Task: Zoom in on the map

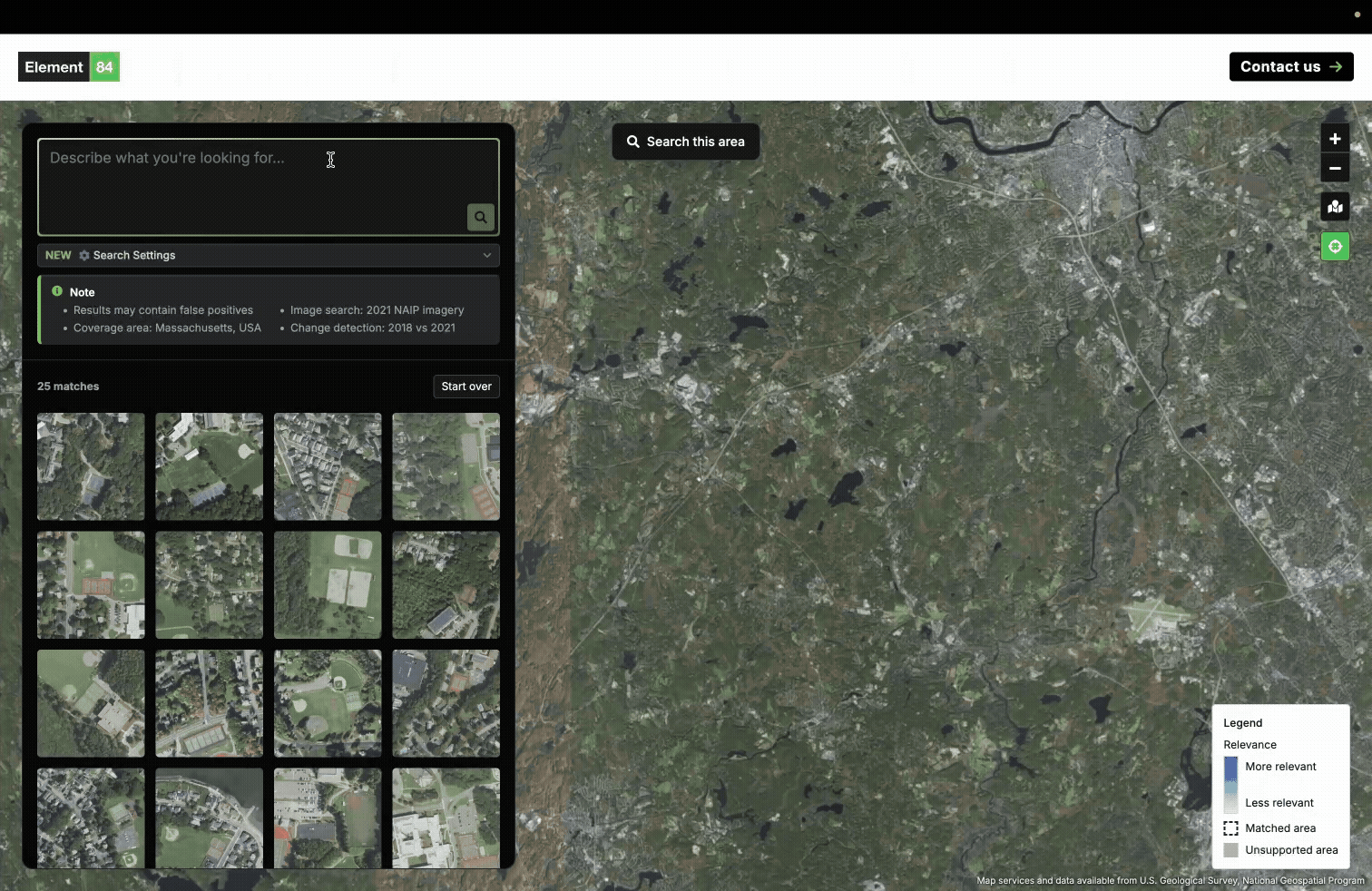Action: (1334, 139)
